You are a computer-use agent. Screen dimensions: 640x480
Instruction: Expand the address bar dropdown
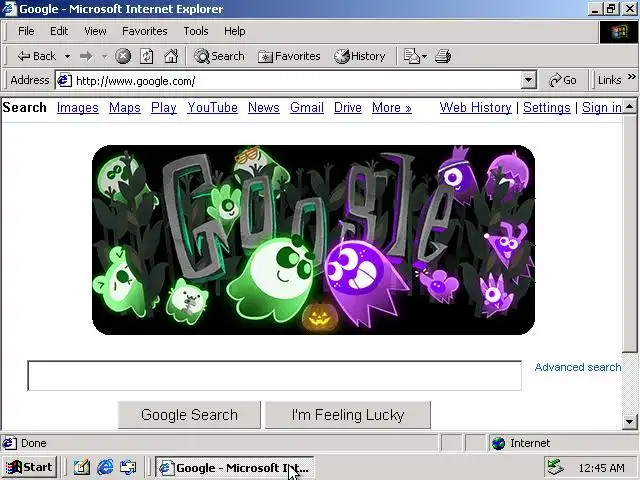coord(528,80)
